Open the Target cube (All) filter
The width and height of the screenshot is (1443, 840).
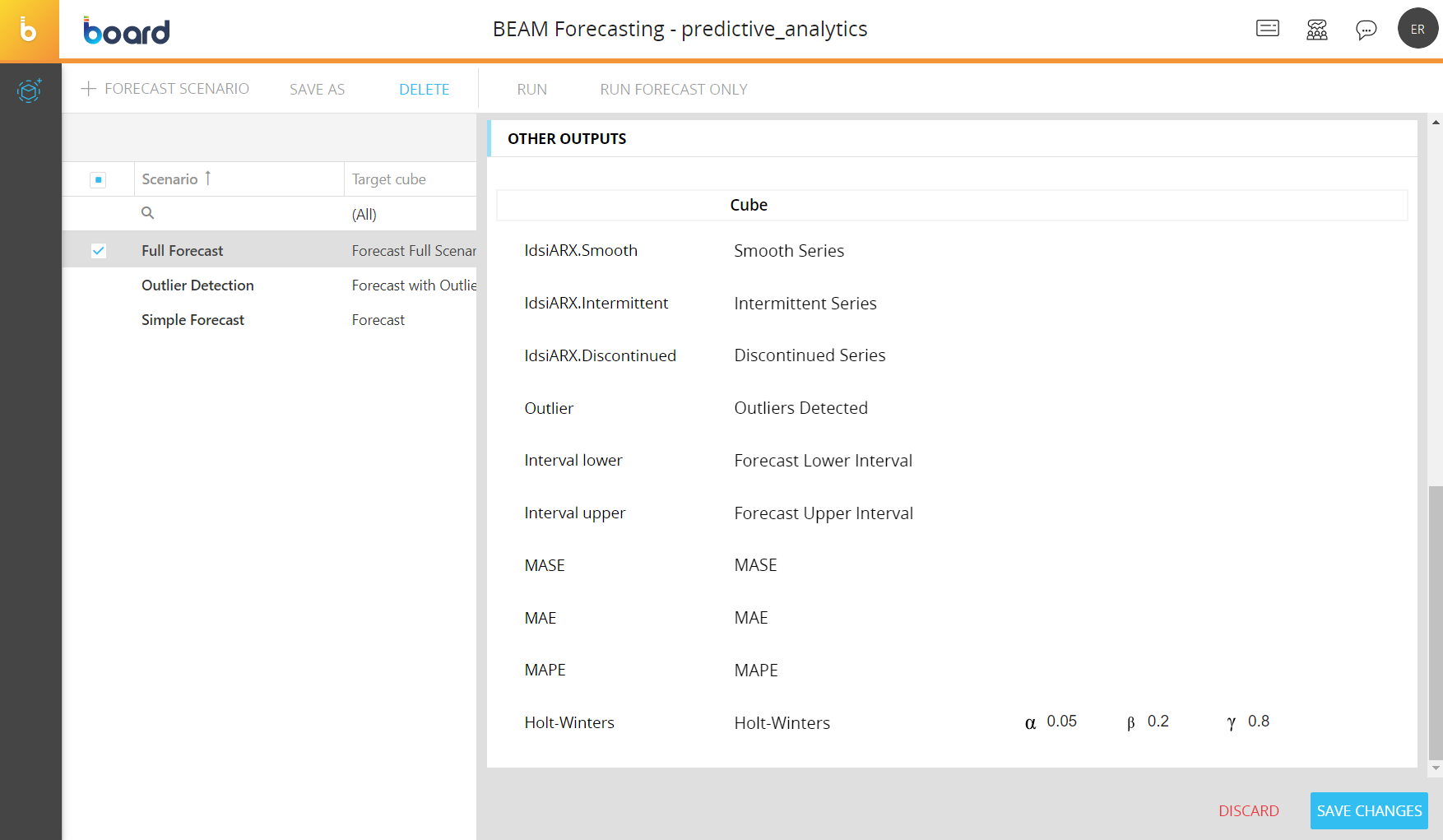point(364,215)
